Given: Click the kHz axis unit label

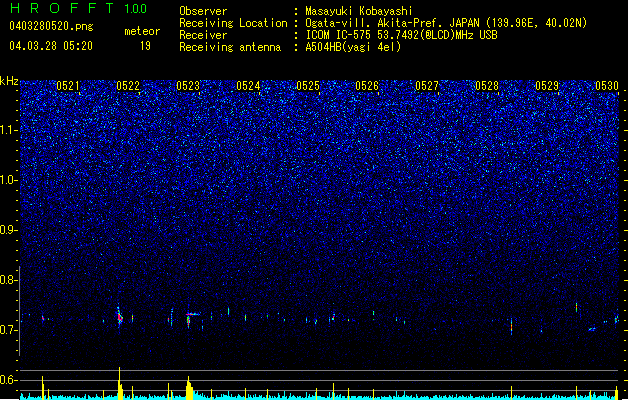Looking at the screenshot, I should (9, 81).
